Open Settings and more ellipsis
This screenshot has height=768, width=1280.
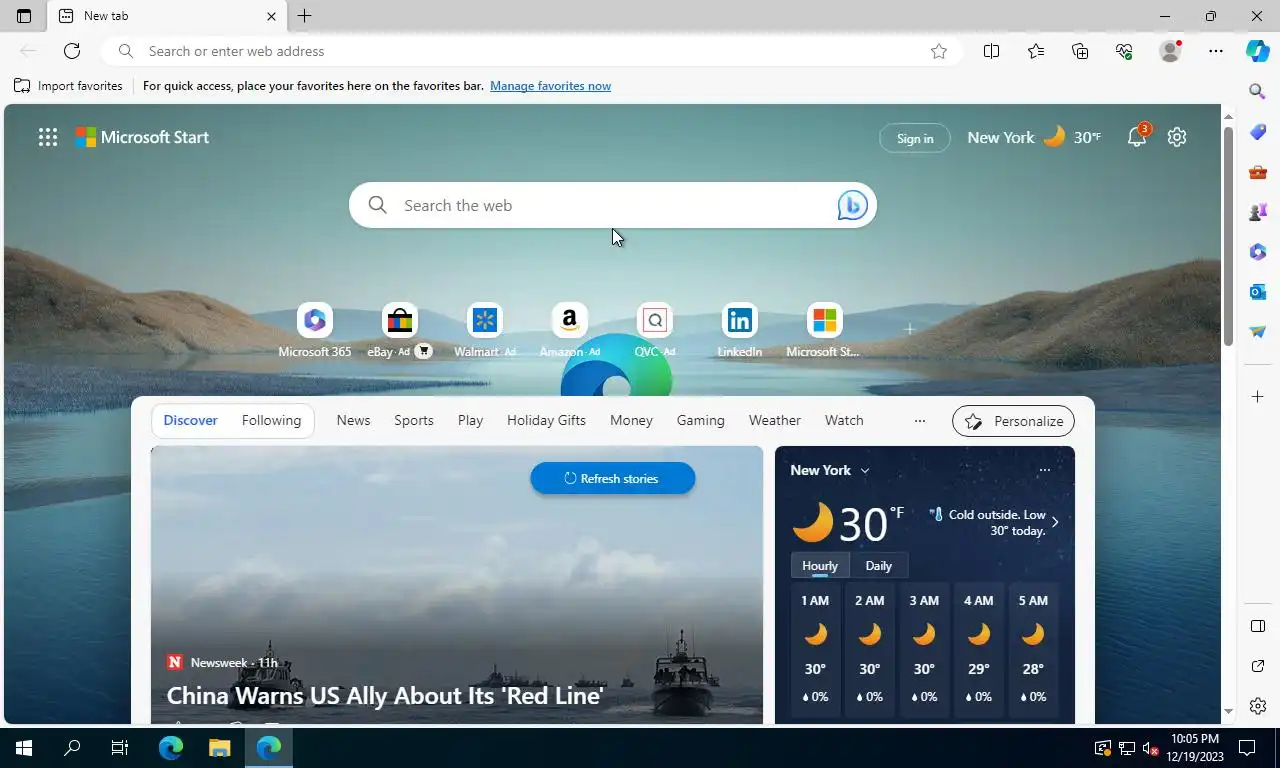tap(1216, 51)
